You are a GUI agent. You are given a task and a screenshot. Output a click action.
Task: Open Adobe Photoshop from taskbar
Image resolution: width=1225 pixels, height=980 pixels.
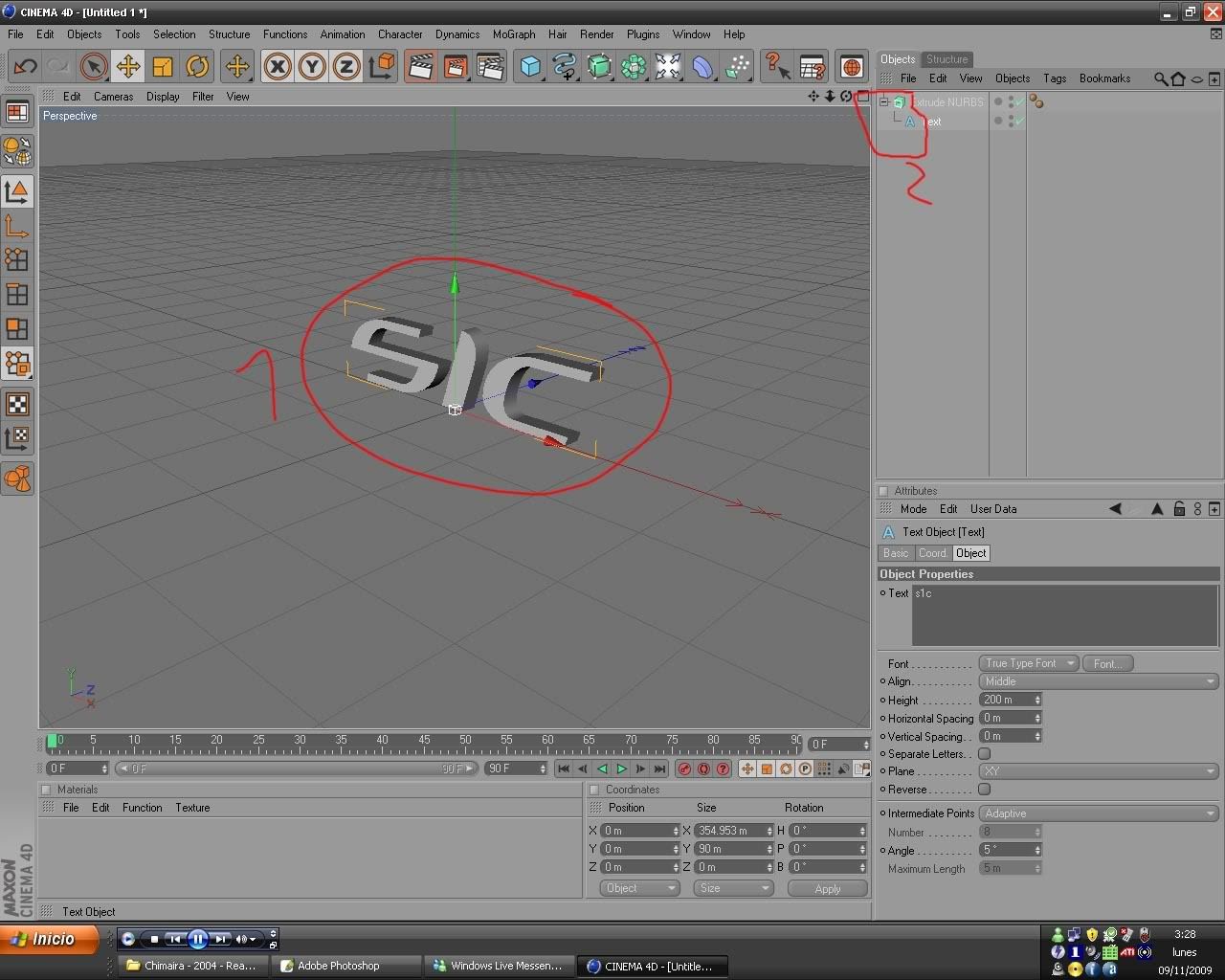coord(346,966)
